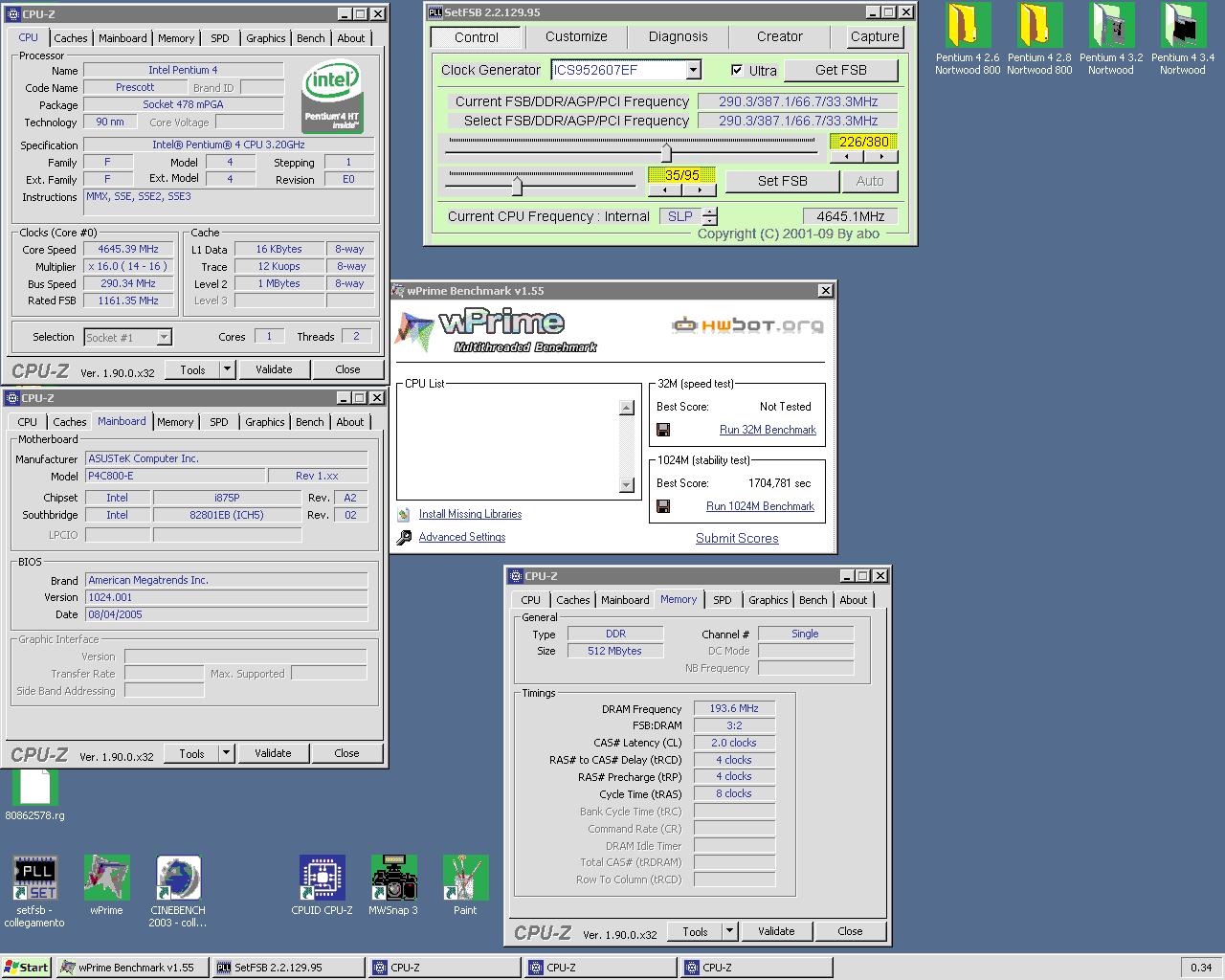Click the Install Missing Libraries link

coord(470,514)
